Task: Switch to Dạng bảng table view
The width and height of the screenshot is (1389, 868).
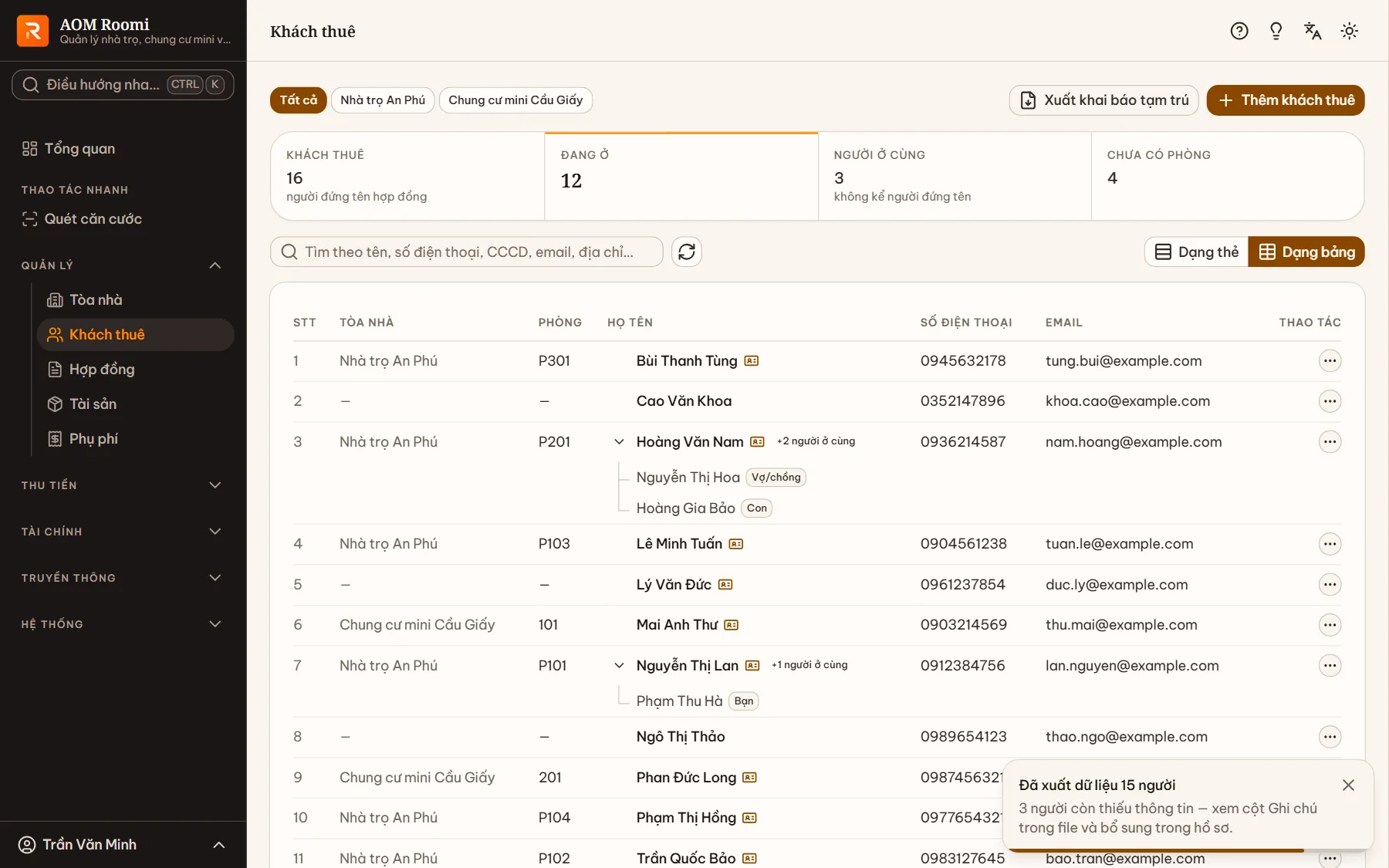Action: pyautogui.click(x=1306, y=252)
